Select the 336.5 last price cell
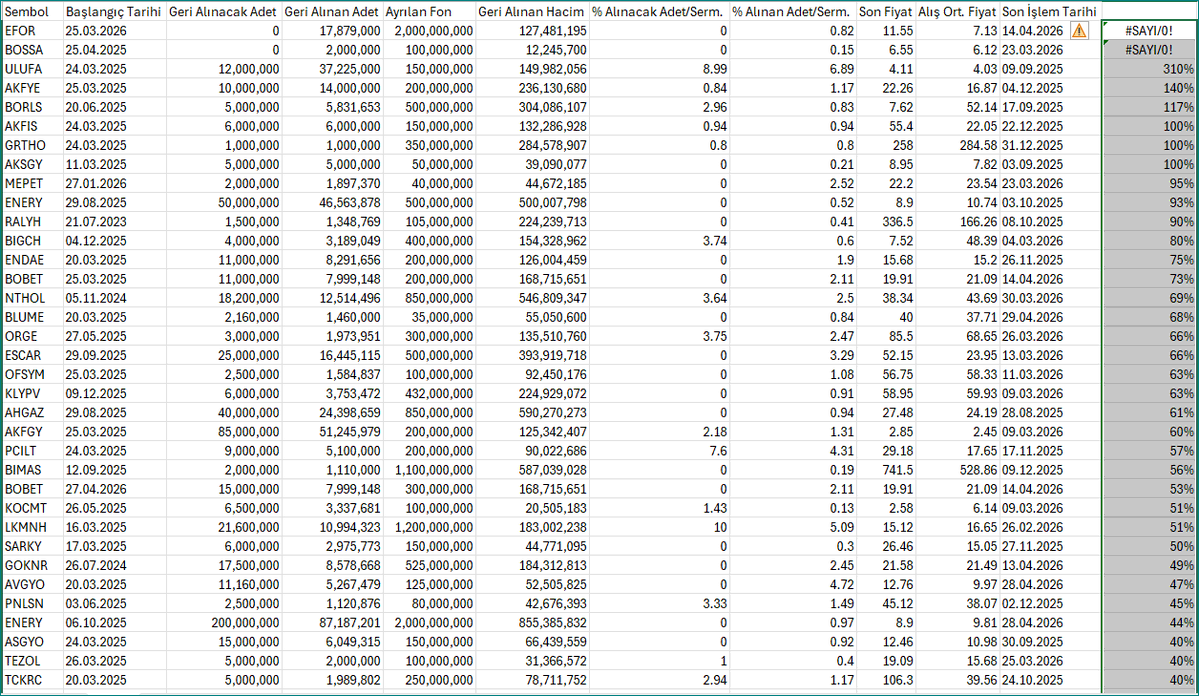 [886, 222]
